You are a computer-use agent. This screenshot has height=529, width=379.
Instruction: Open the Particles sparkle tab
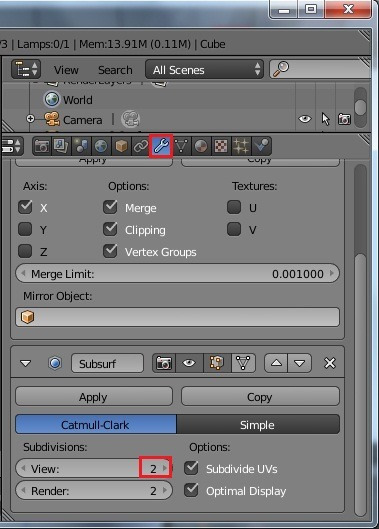(241, 146)
